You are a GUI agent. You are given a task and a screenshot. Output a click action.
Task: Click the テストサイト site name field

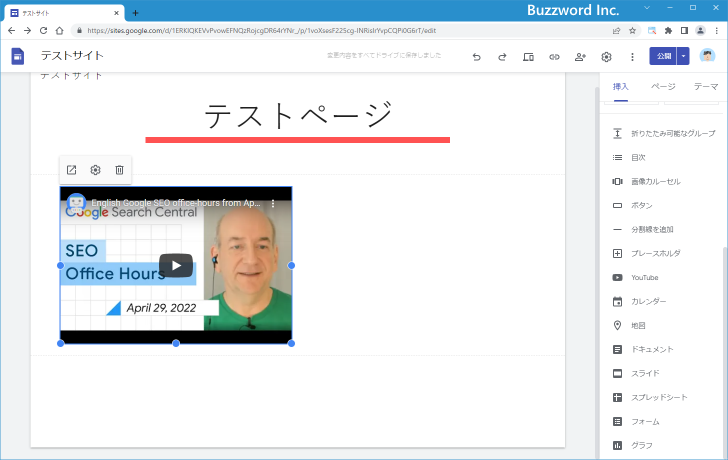coord(72,56)
